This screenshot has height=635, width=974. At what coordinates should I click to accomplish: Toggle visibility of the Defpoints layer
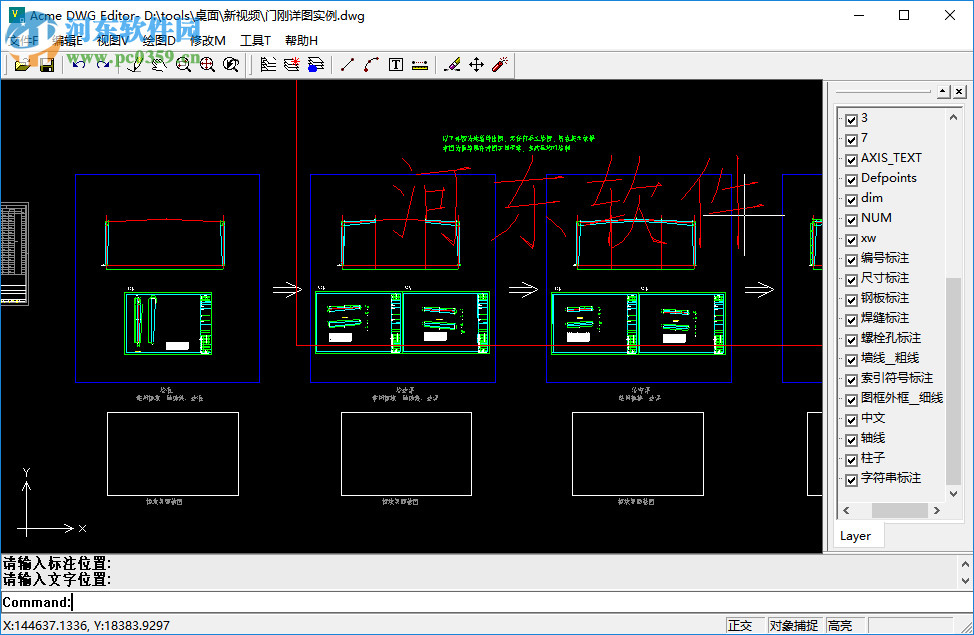[x=852, y=178]
